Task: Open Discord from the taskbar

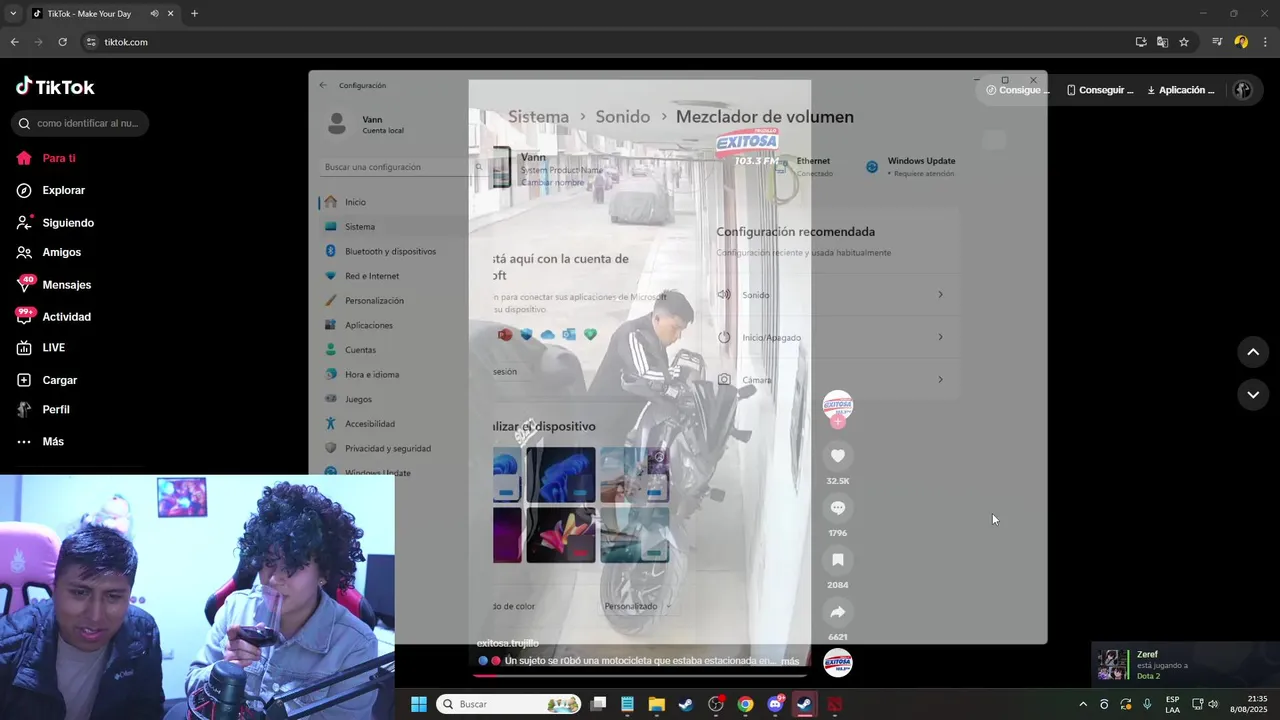Action: (x=775, y=704)
